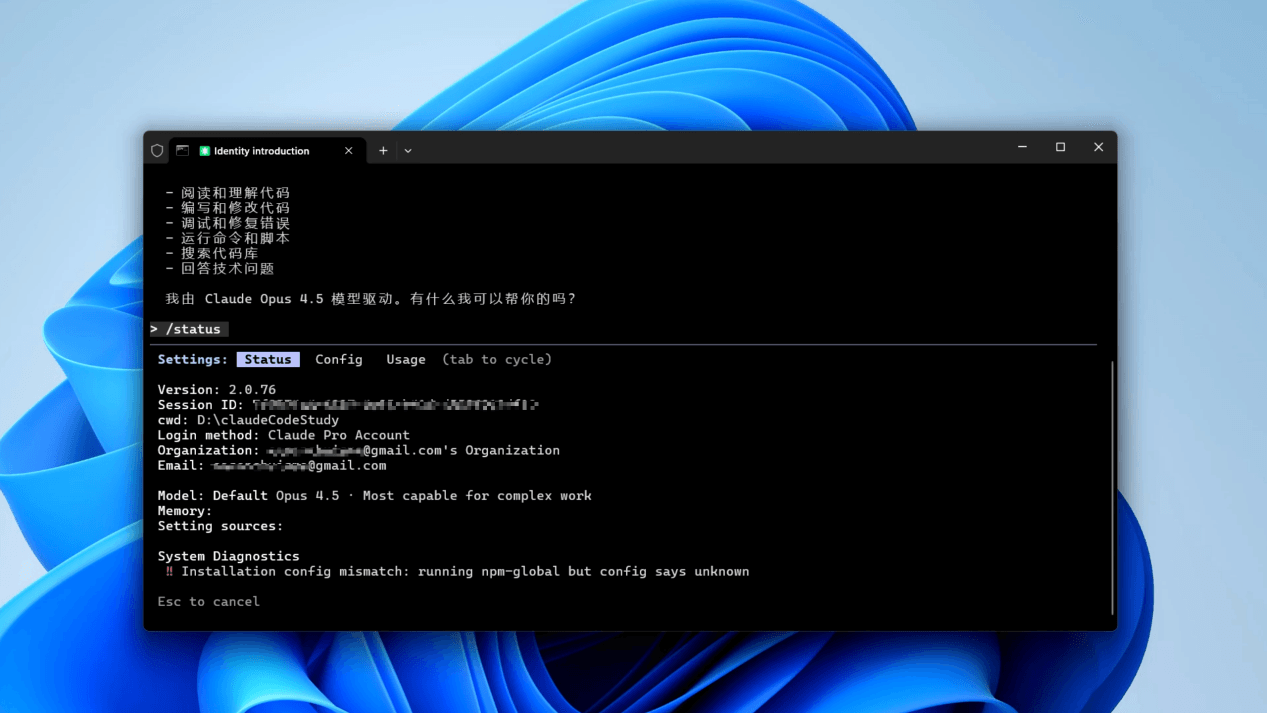
Task: Close the terminal window
Action: [x=1098, y=147]
